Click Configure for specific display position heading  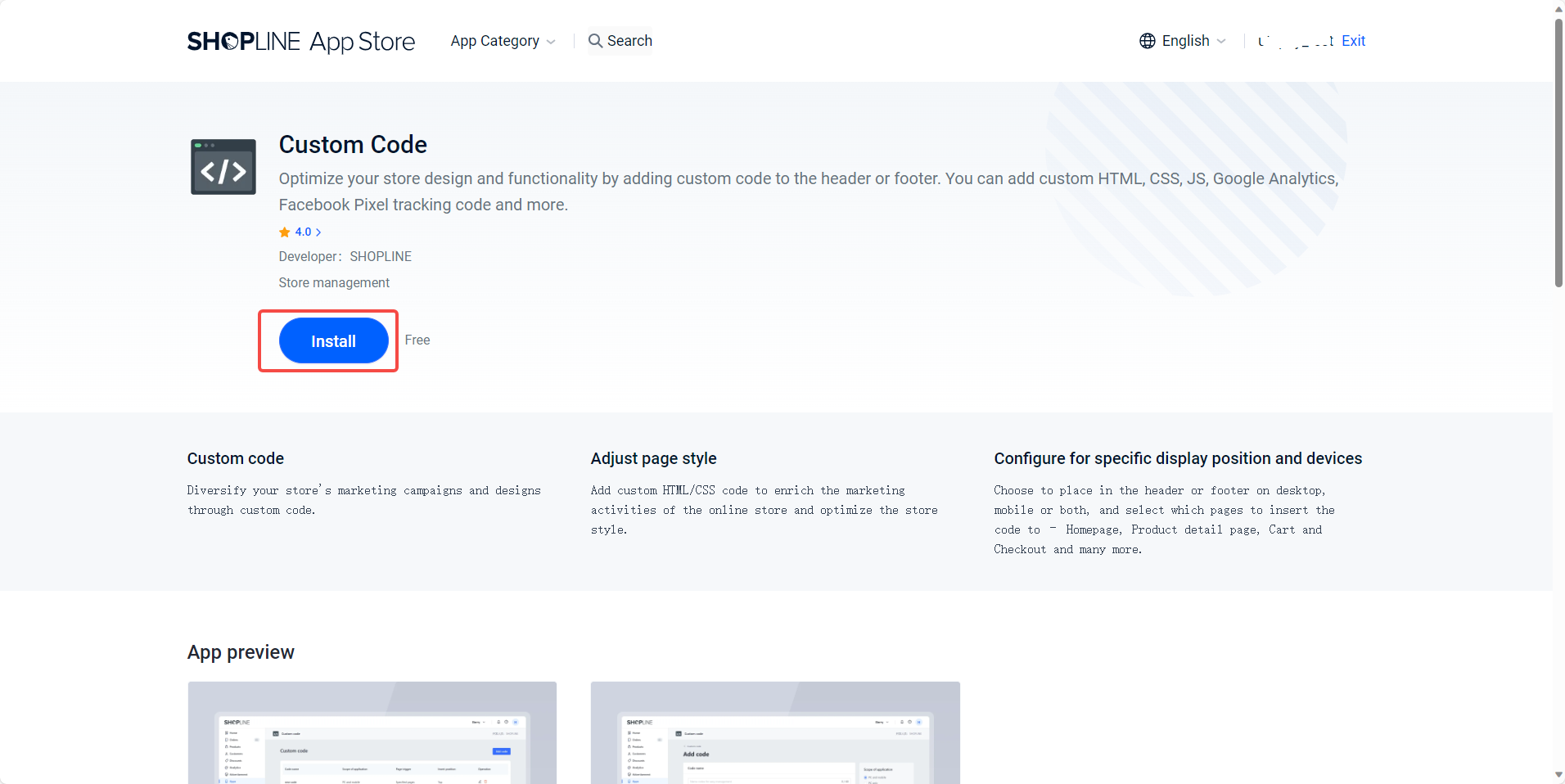click(1178, 458)
